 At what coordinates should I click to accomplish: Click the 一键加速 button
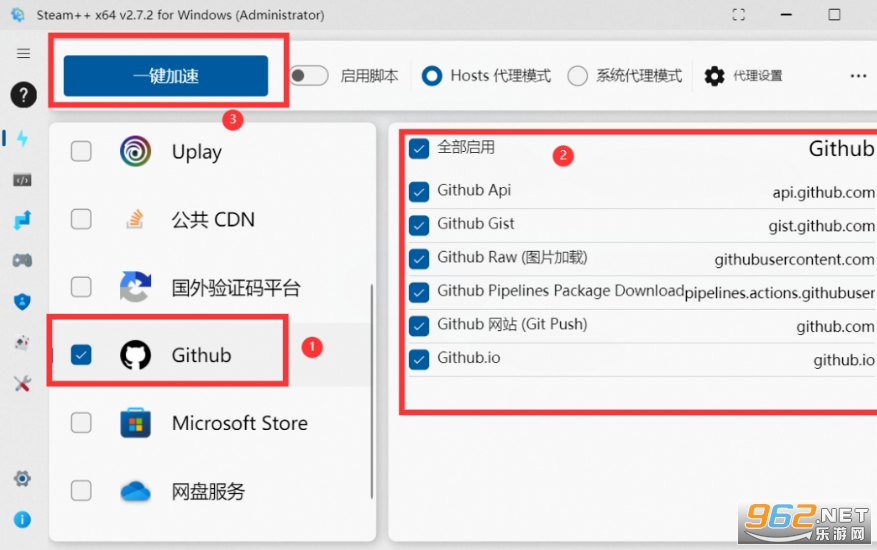166,76
